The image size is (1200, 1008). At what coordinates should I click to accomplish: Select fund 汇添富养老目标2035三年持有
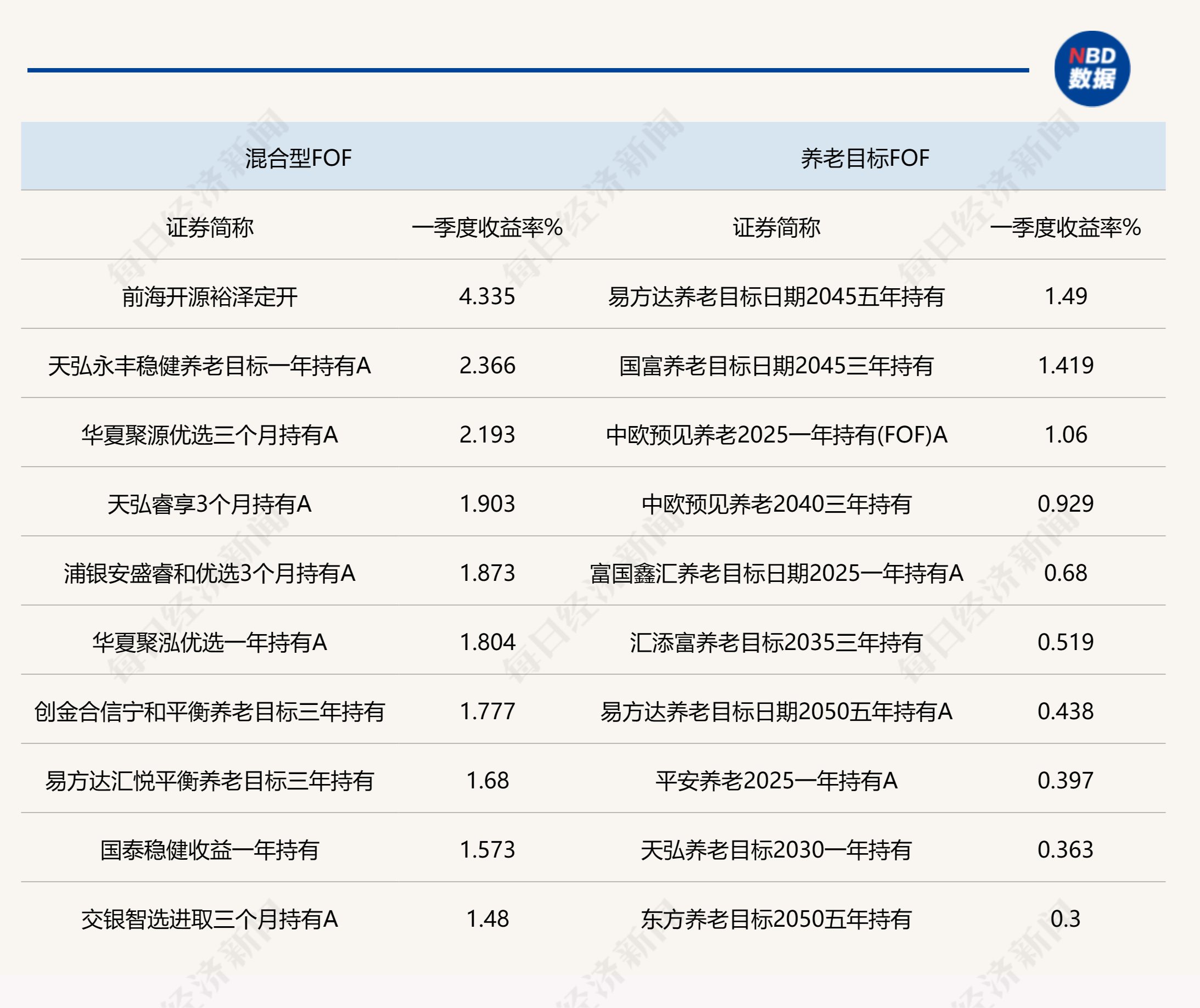pos(777,642)
